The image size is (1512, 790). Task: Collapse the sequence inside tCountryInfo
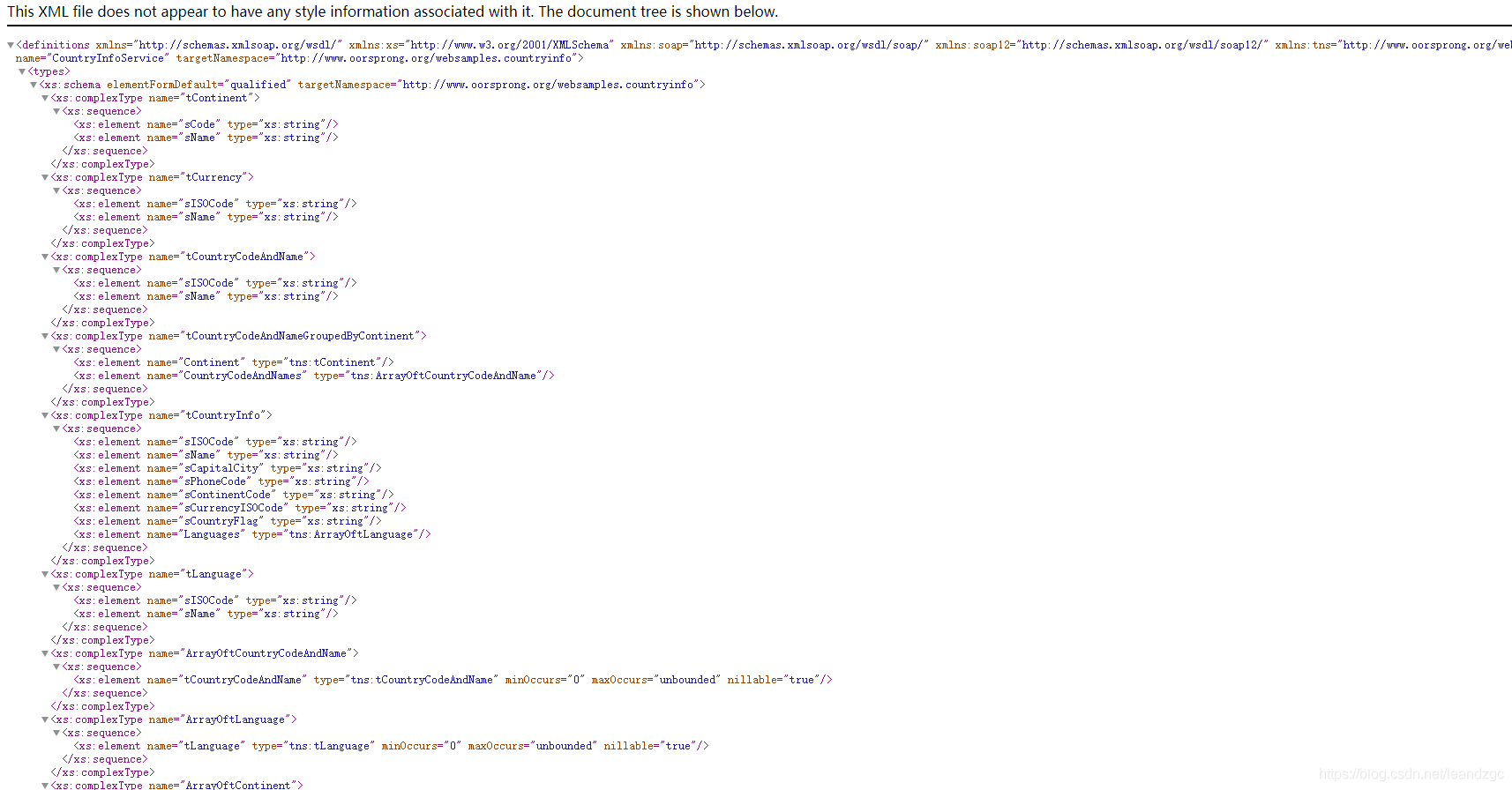(x=56, y=429)
